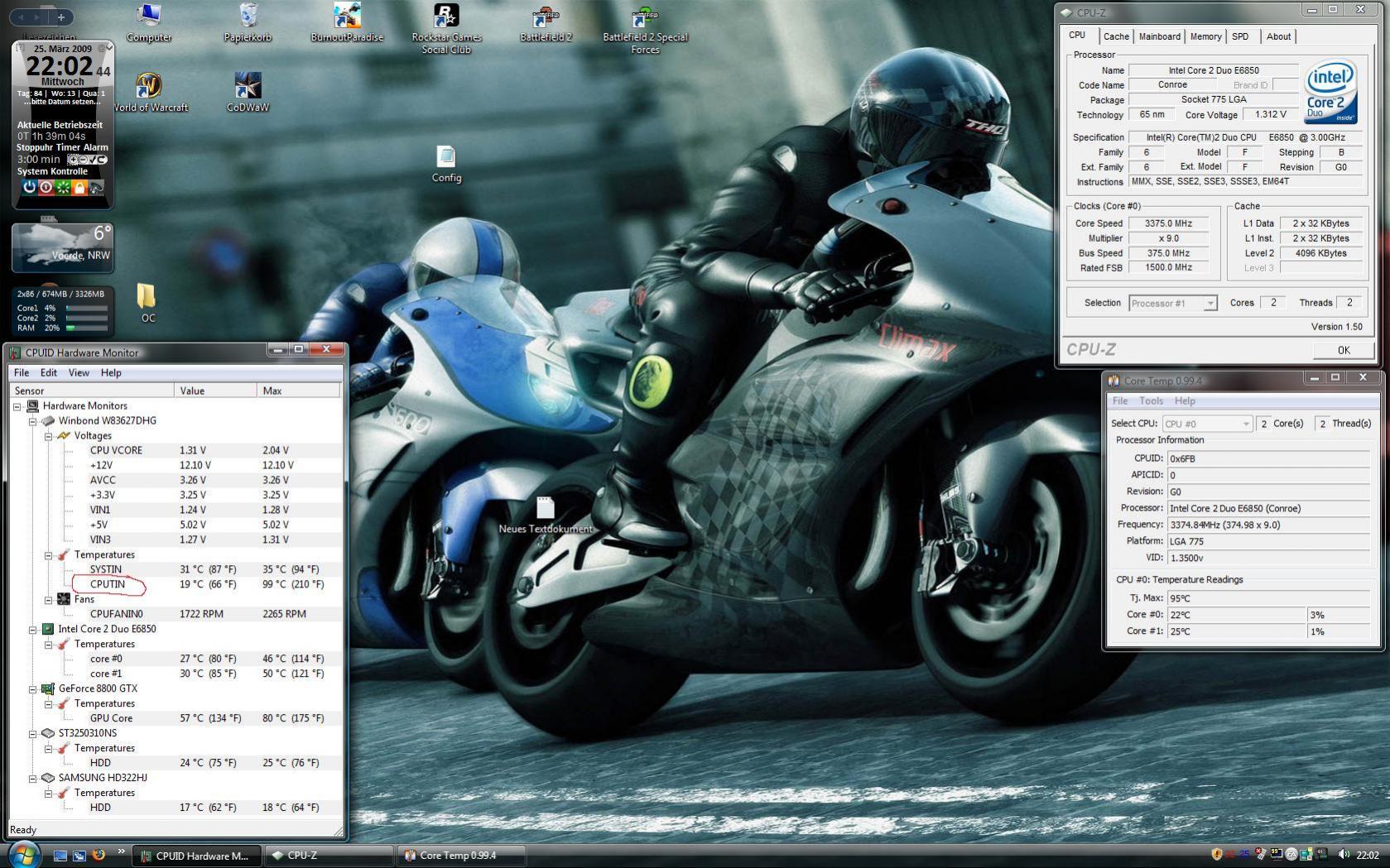Launch Firefox from the quick launch bar
This screenshot has height=868, width=1390.
pyautogui.click(x=99, y=855)
